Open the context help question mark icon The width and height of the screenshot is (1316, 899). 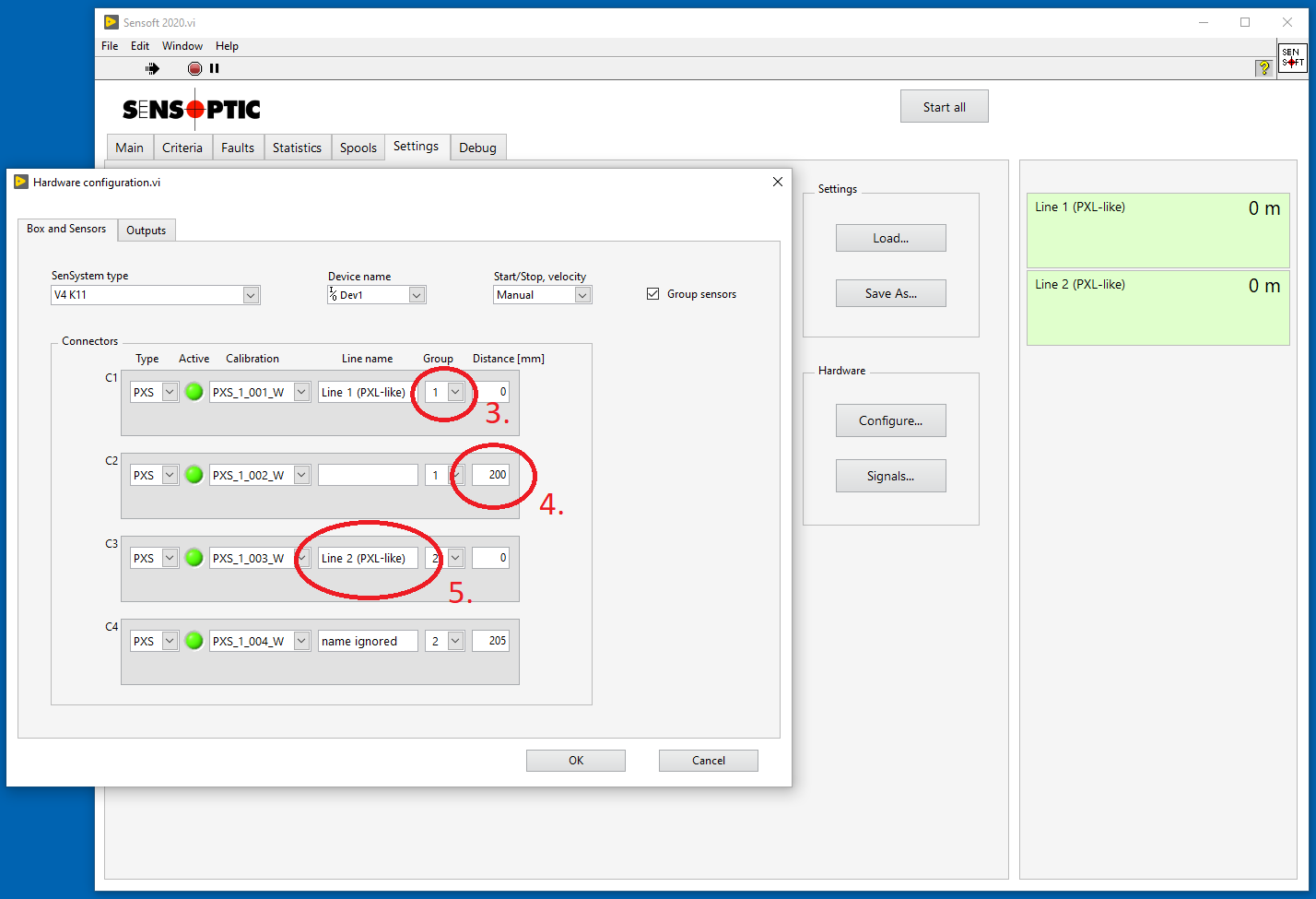[x=1263, y=67]
